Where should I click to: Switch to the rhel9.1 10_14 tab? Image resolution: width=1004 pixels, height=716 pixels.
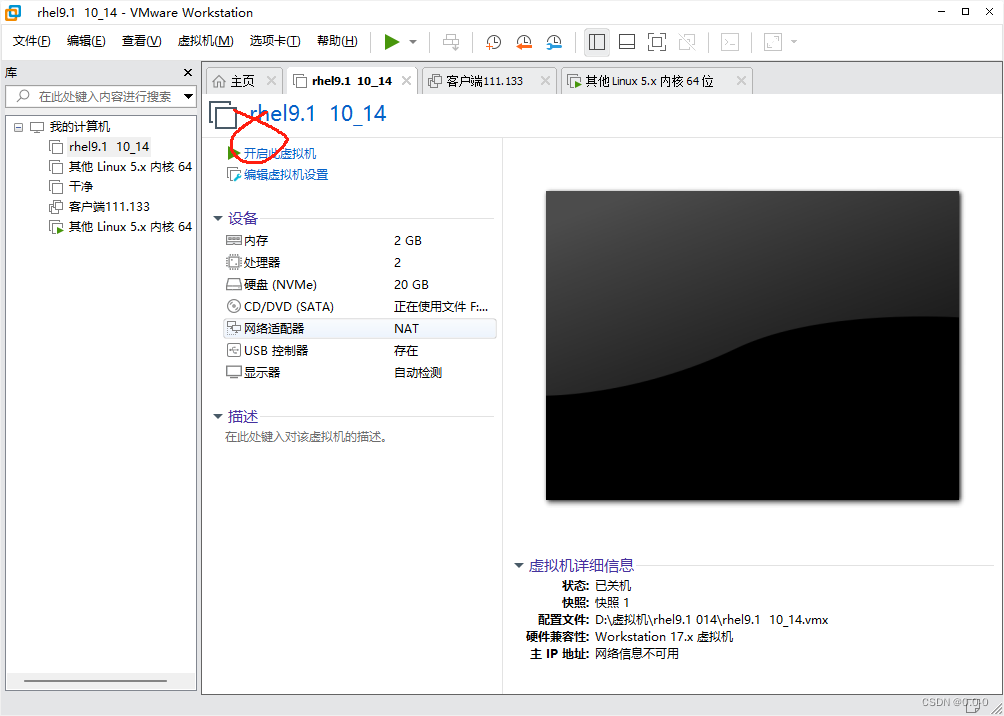pos(352,81)
